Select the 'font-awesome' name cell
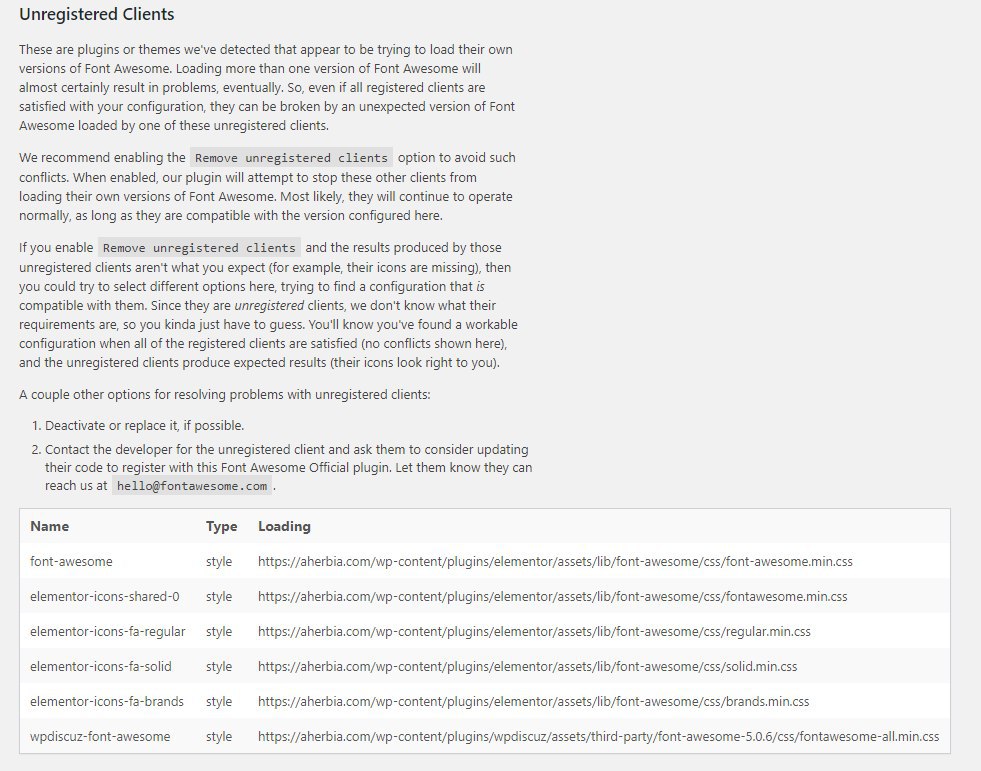The height and width of the screenshot is (771, 981). [x=71, y=561]
